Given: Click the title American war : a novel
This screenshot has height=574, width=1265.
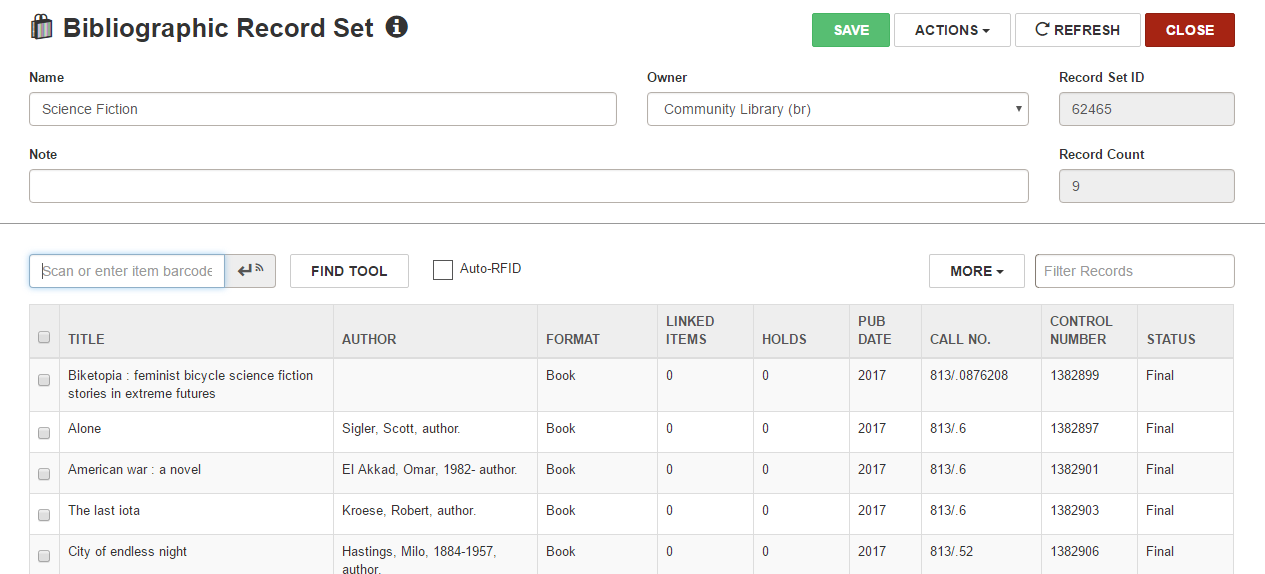Looking at the screenshot, I should [134, 469].
